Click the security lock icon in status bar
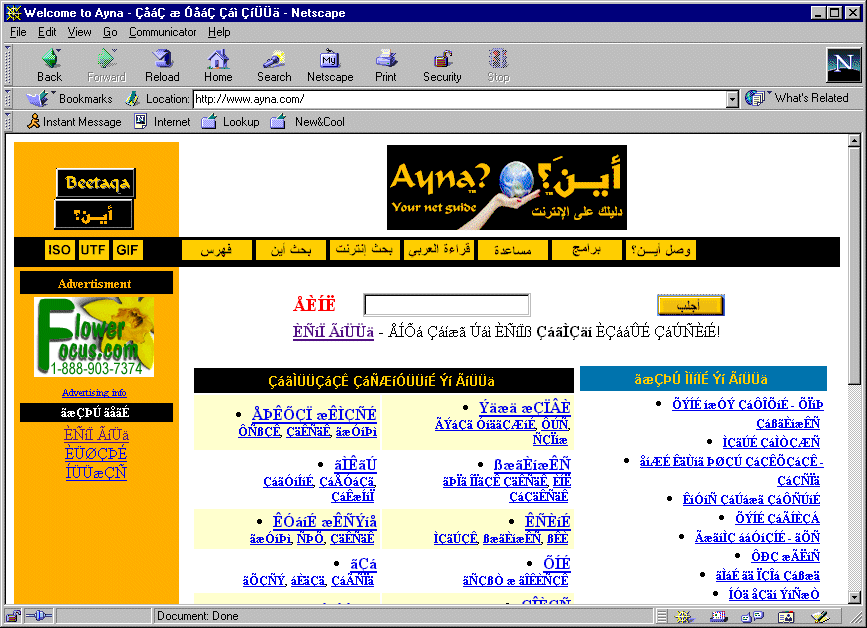Screen dimensions: 867x628 13,616
